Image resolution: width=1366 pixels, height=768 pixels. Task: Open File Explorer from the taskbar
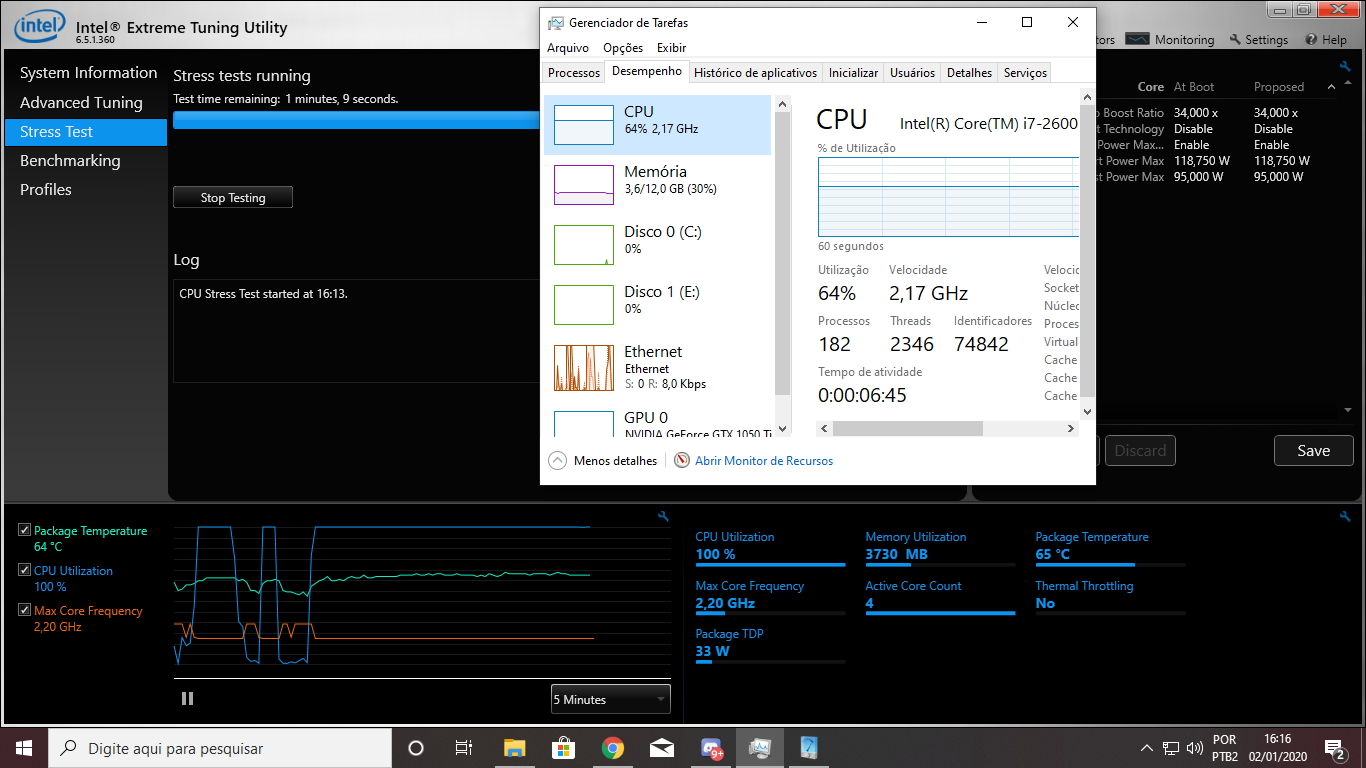(x=514, y=748)
